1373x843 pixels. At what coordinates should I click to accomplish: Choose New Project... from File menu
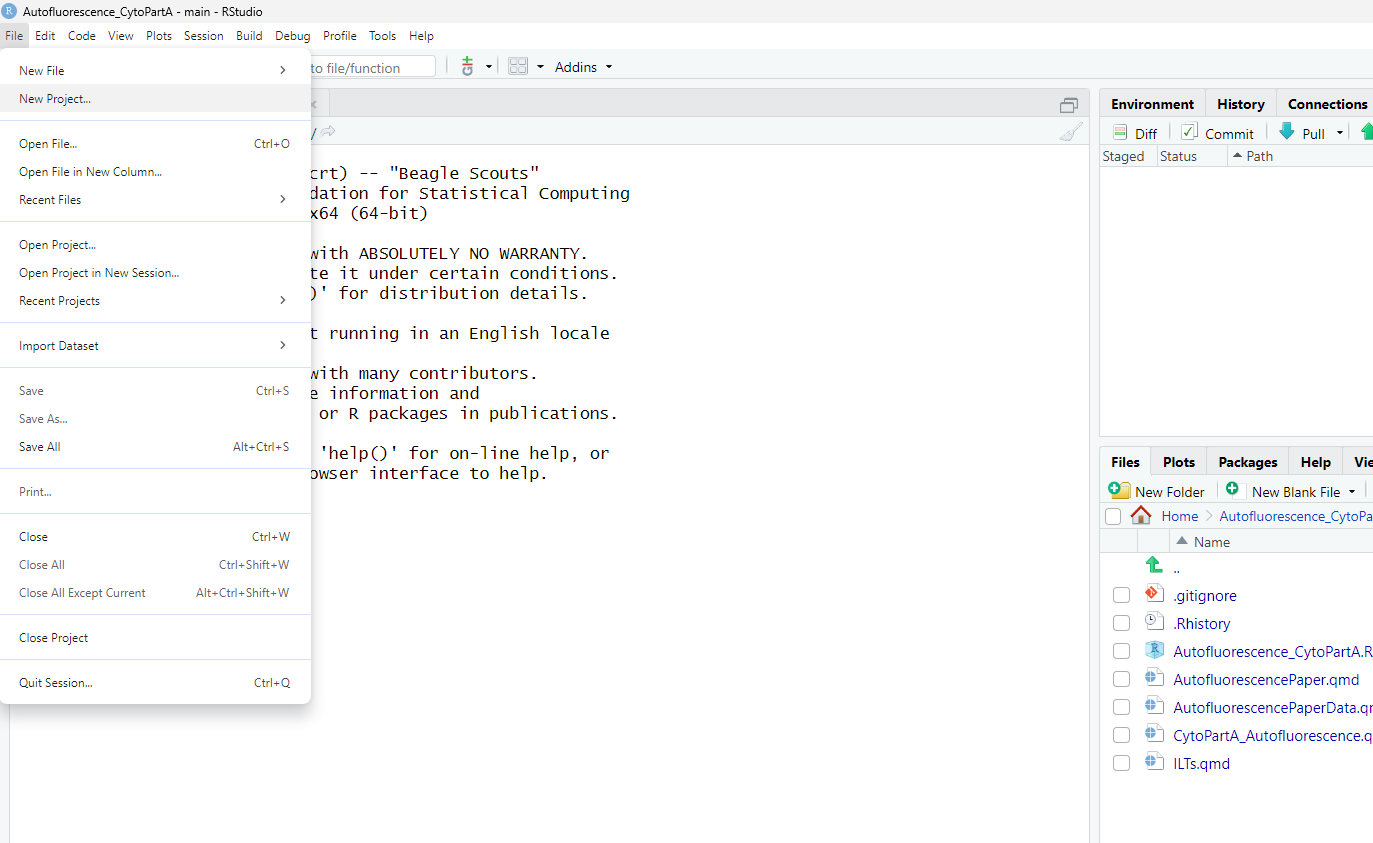click(x=55, y=99)
